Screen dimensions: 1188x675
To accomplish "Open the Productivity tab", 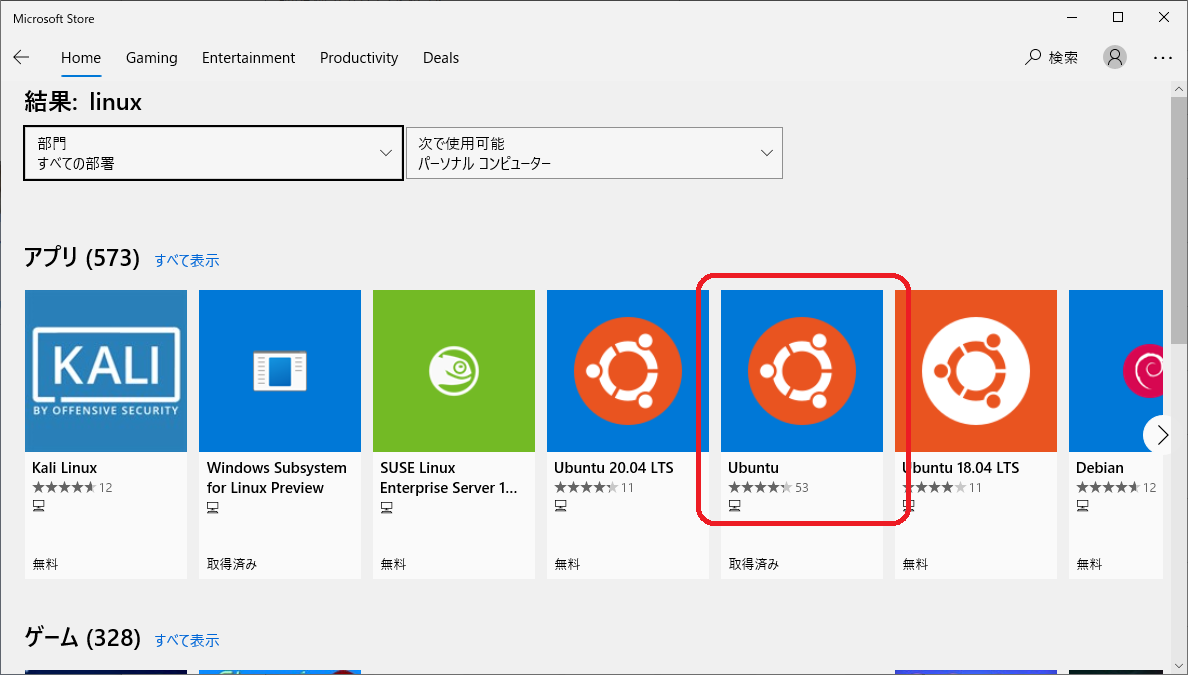I will click(359, 58).
